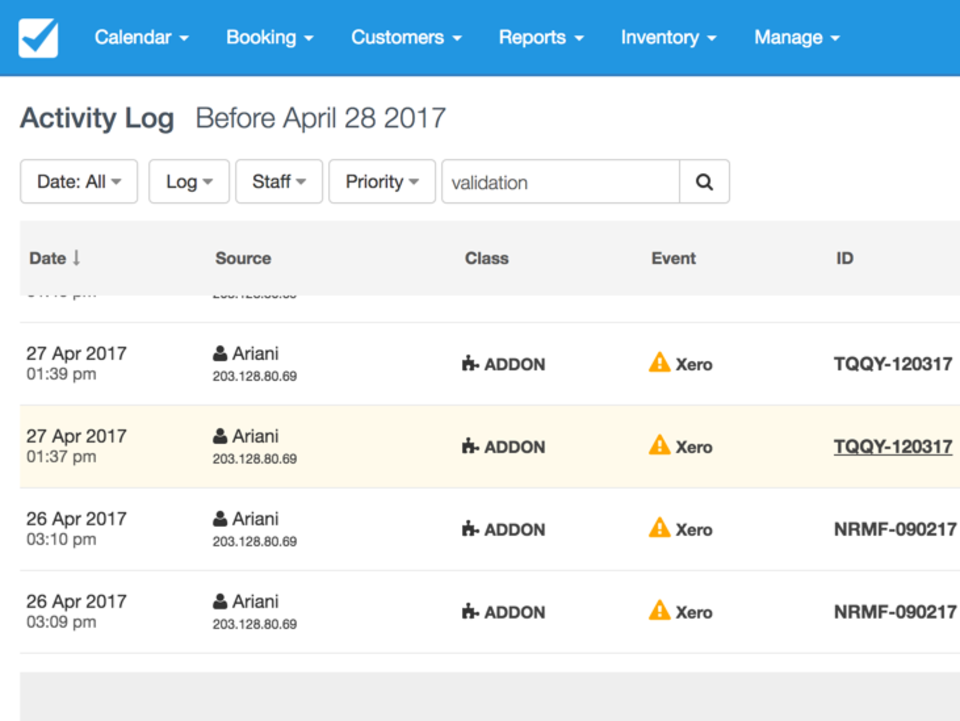Click the 27 Apr 2017 01:39 pm date cell
Viewport: 960px width, 721px height.
[77, 363]
